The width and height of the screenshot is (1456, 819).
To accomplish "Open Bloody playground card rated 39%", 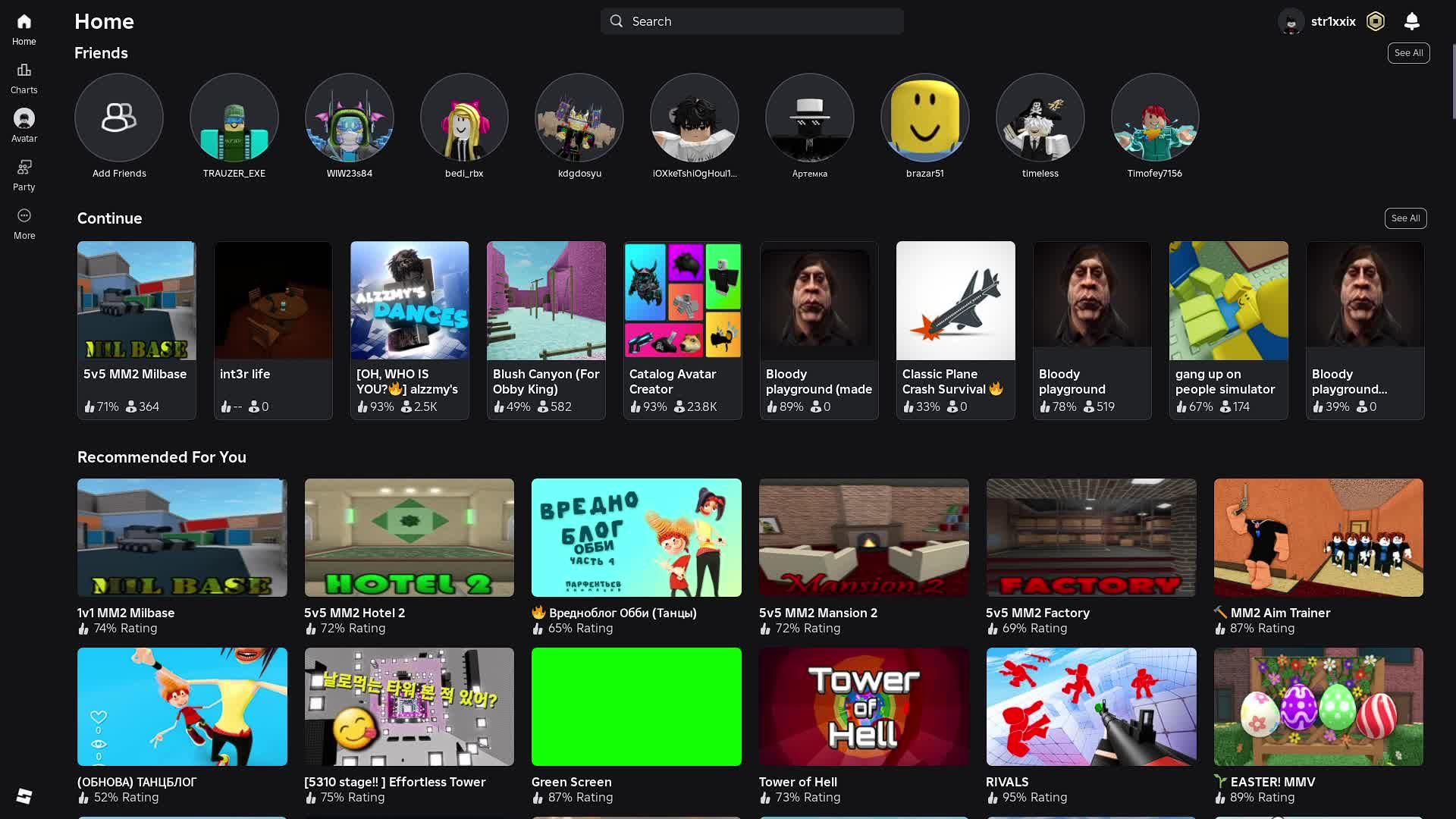I will coord(1365,330).
